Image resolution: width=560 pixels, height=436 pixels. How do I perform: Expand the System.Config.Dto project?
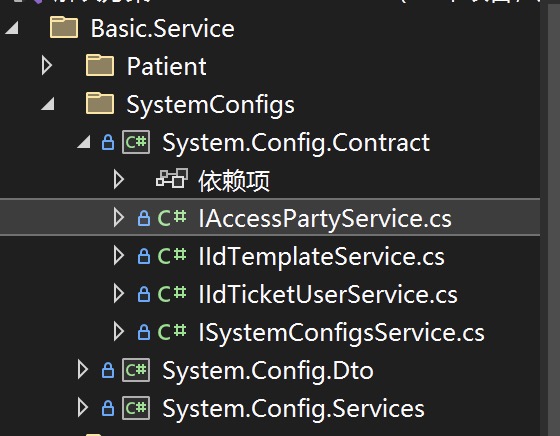click(82, 370)
